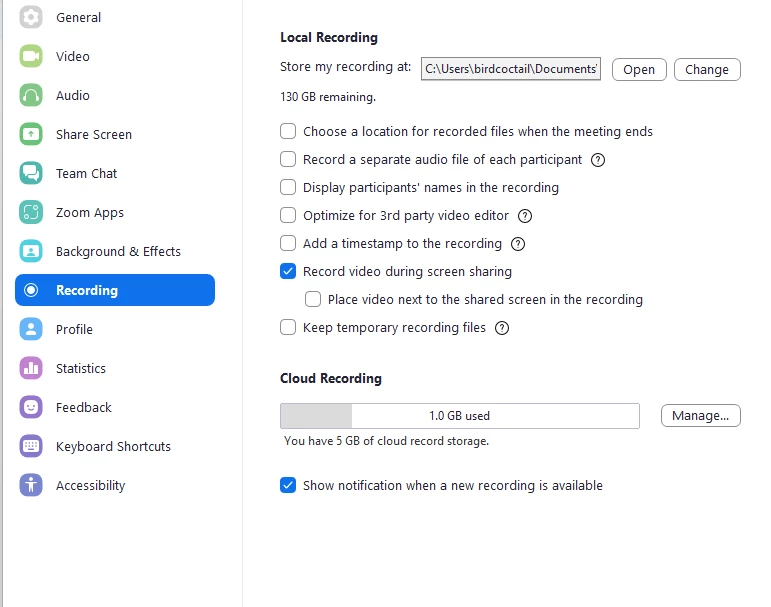
Task: Click the 'Store my recording at:' label
Action: coord(346,67)
